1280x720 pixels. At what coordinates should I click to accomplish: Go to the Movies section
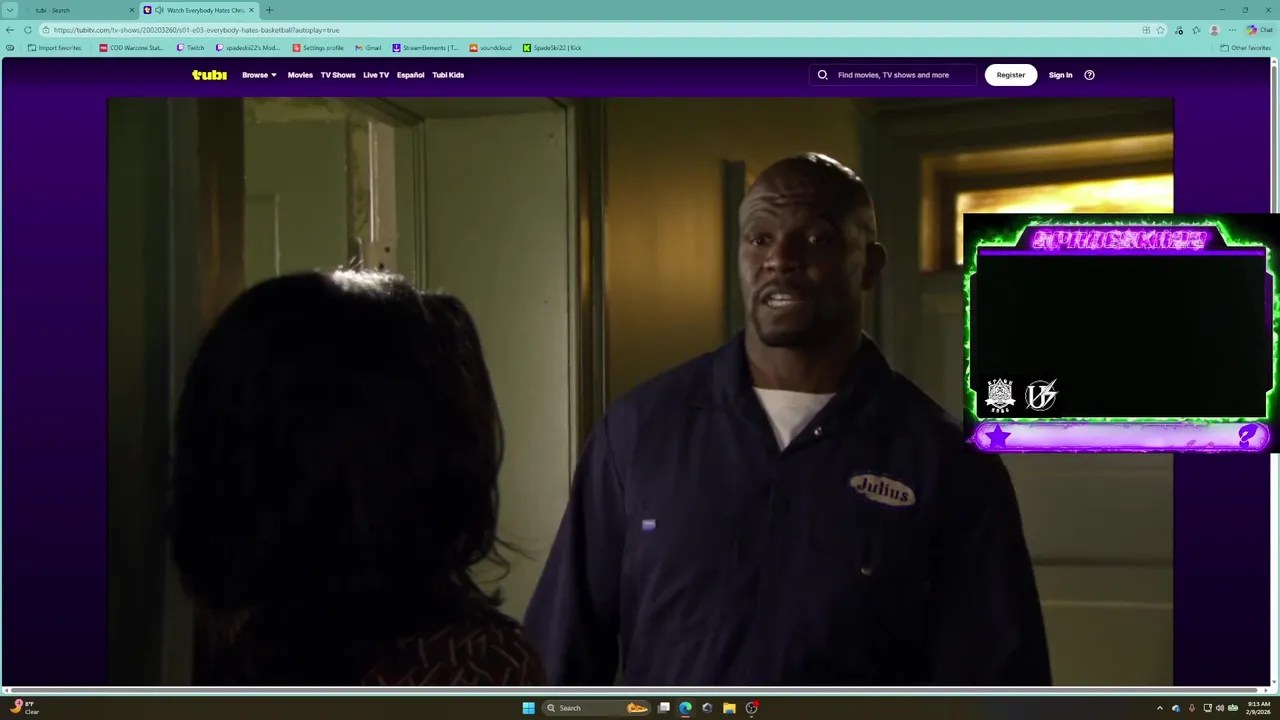click(x=300, y=75)
